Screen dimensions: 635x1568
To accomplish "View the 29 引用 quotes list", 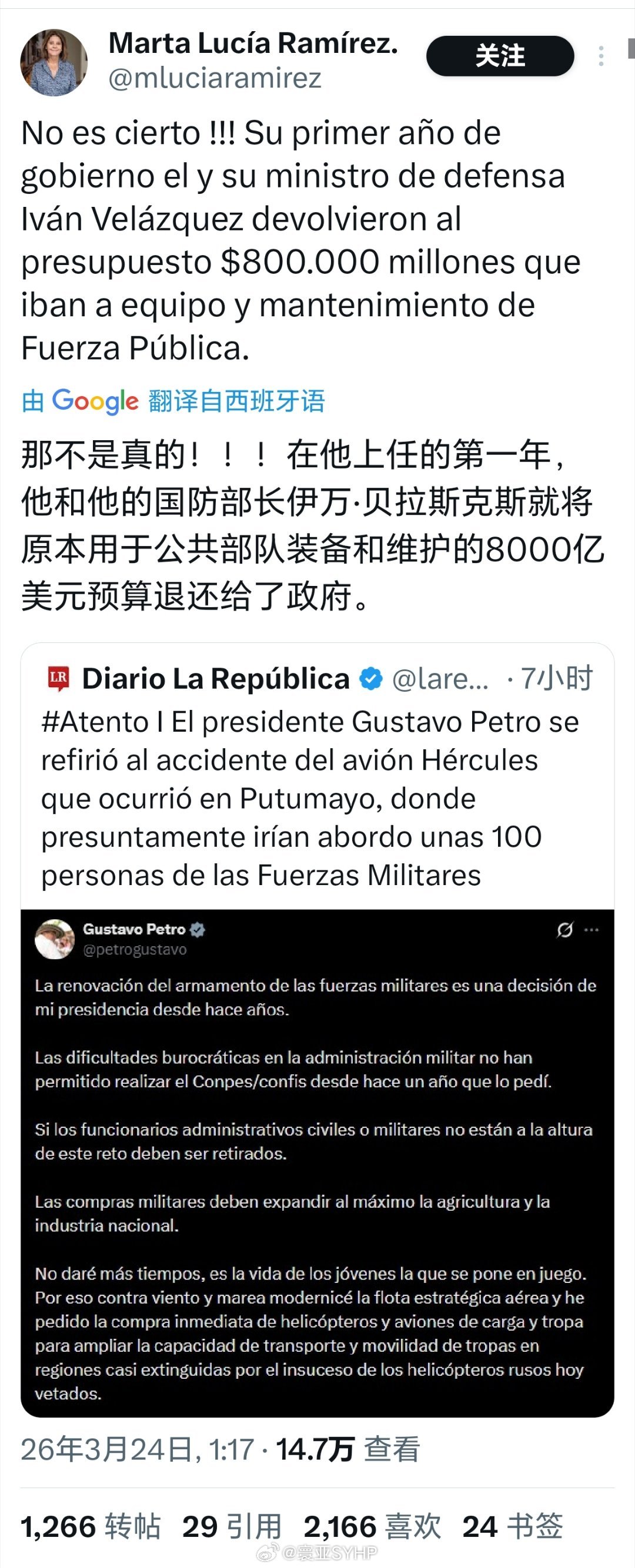I will pyautogui.click(x=232, y=1527).
